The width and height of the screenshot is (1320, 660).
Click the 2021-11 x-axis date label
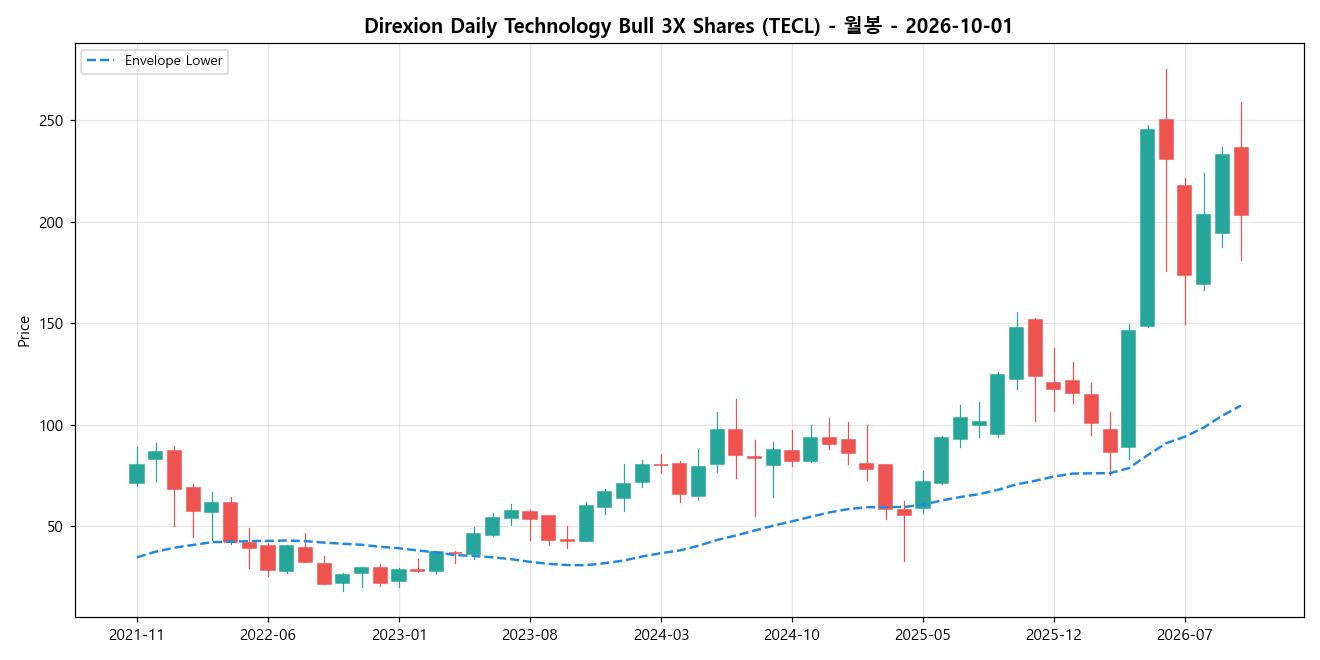click(x=137, y=635)
